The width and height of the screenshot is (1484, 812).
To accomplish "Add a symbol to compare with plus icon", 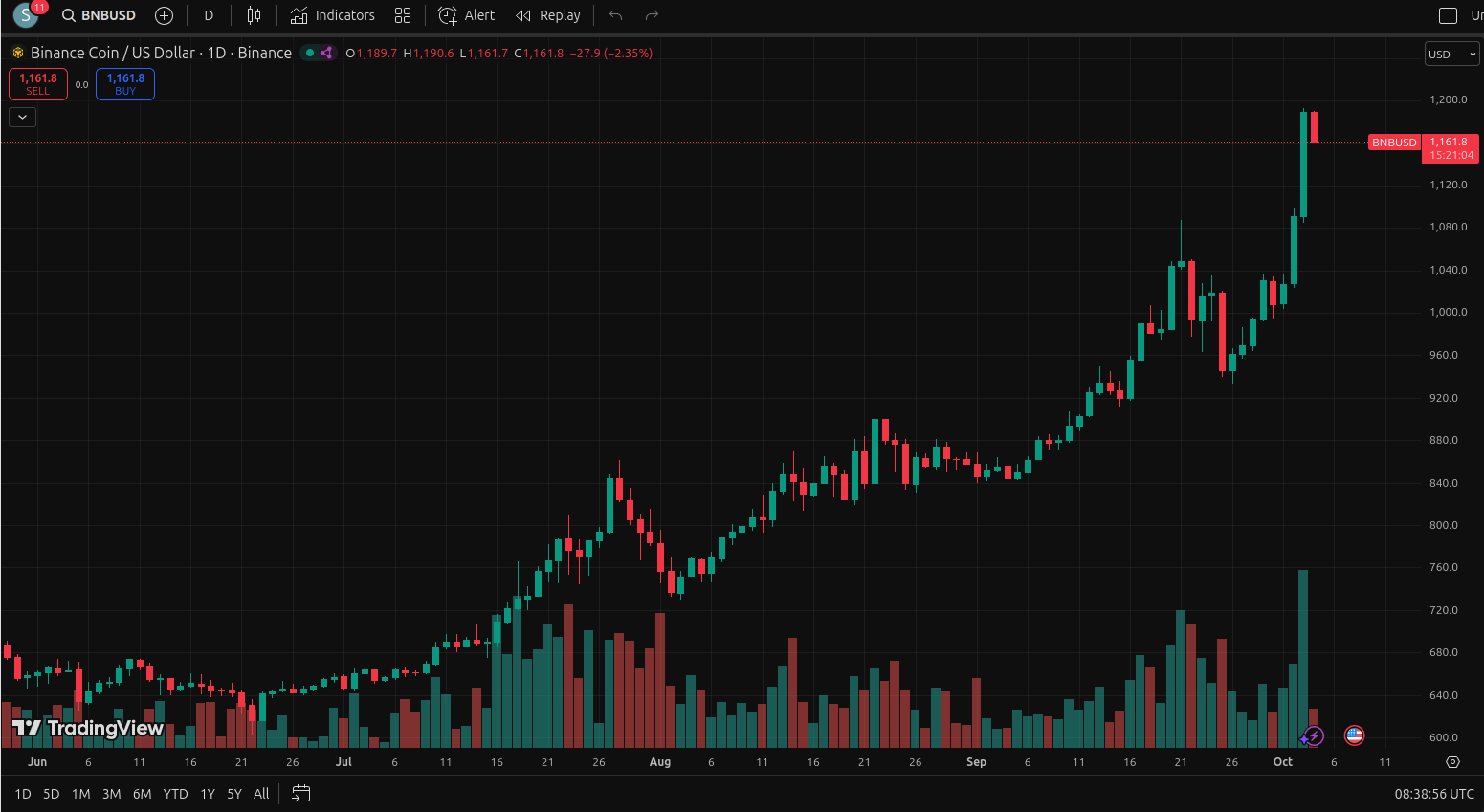I will tap(164, 15).
